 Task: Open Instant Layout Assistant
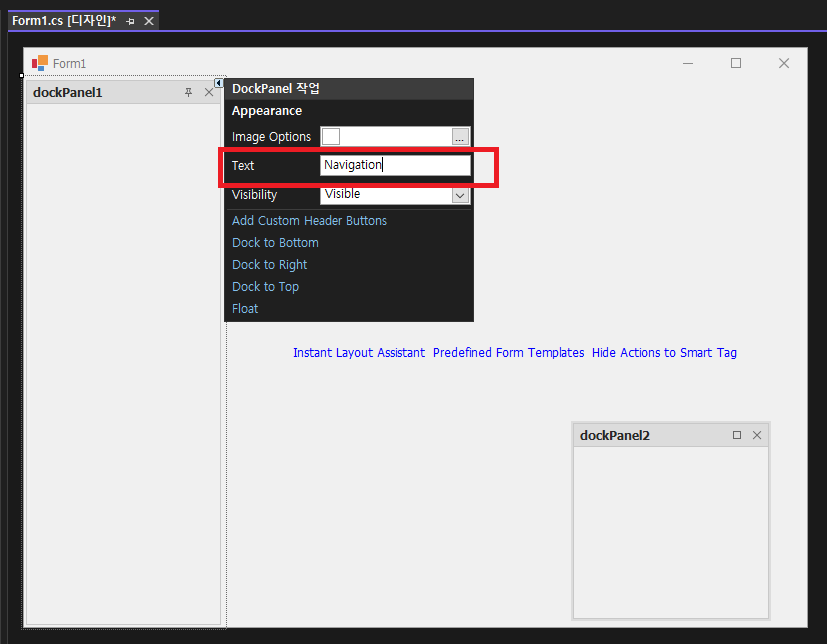[x=359, y=352]
